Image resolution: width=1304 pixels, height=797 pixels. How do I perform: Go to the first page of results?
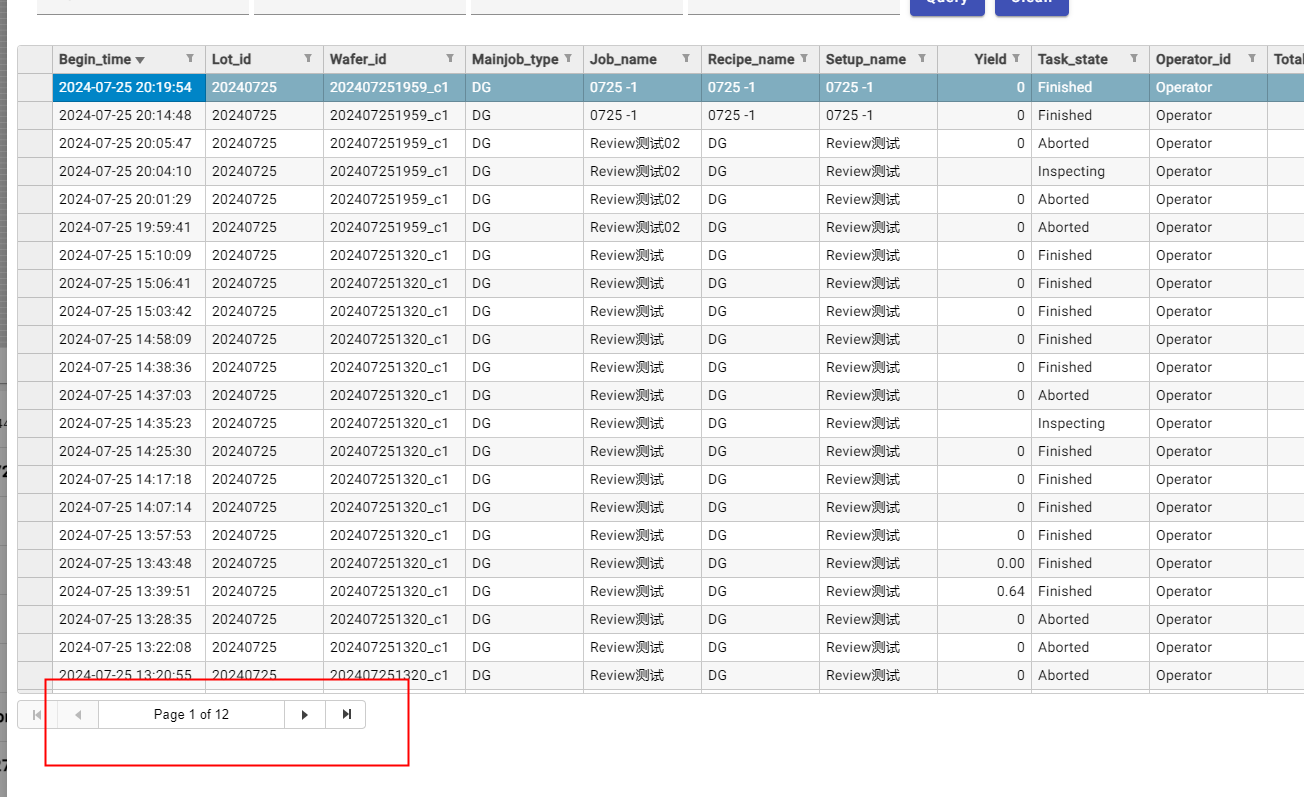(x=37, y=714)
